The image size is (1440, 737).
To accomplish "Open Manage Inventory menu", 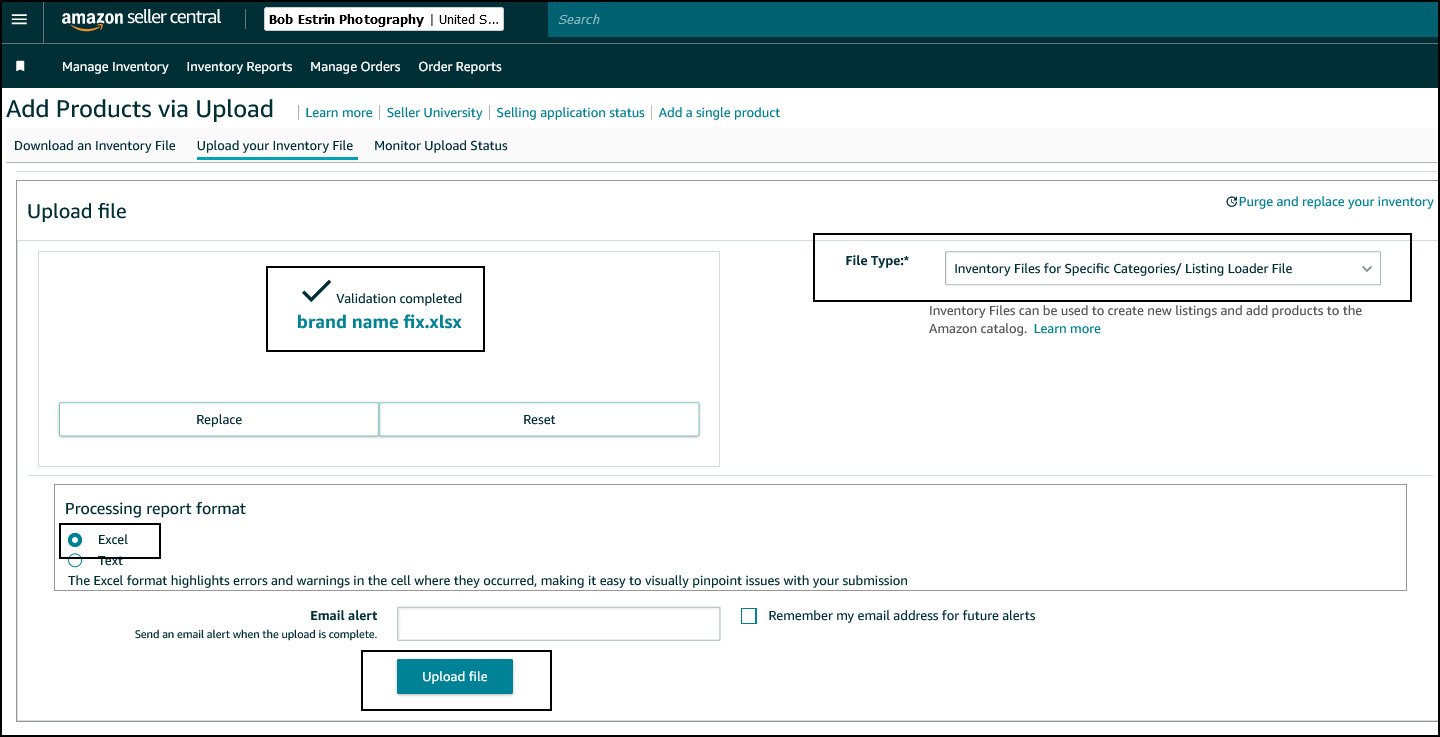I will click(115, 67).
